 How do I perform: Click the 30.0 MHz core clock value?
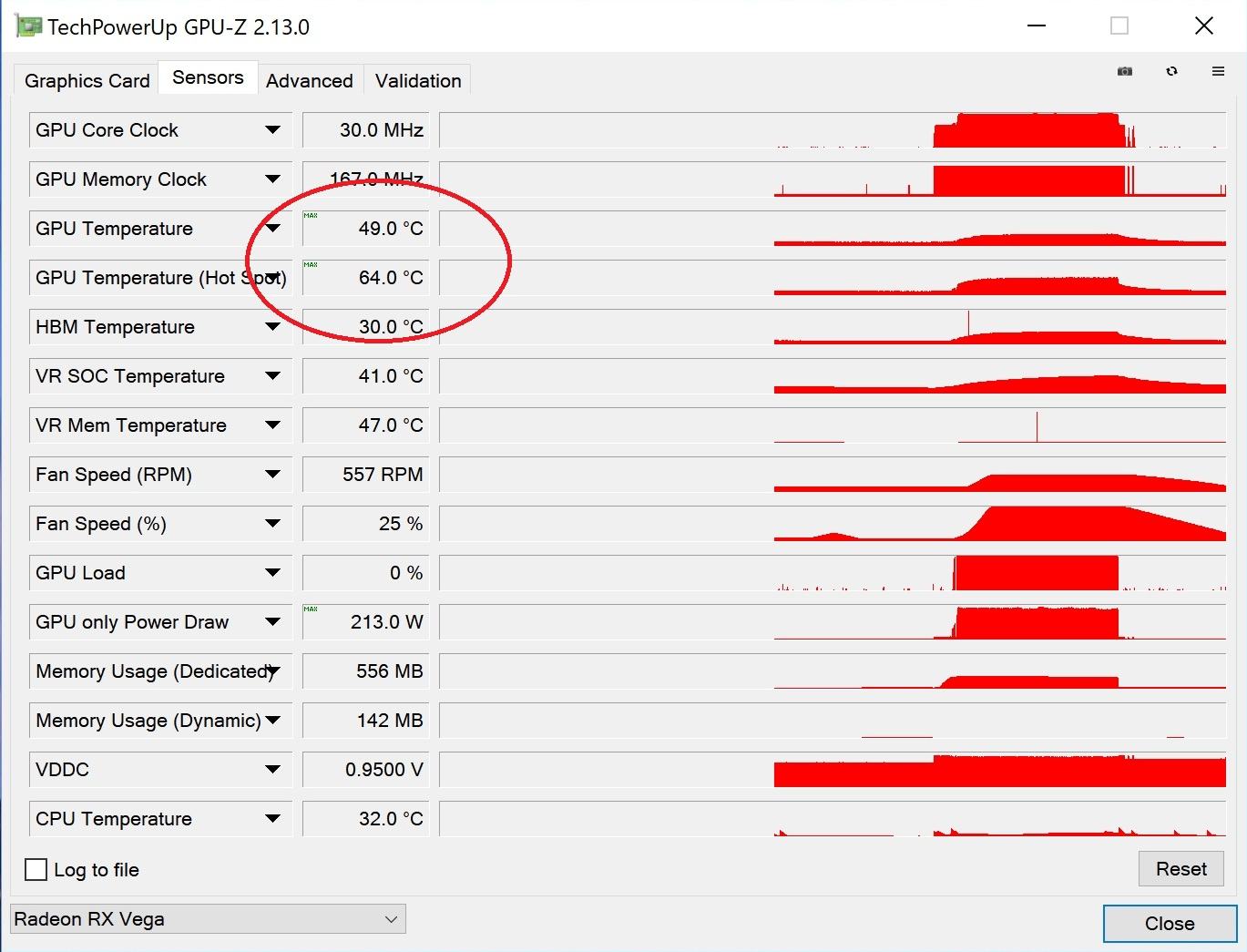click(365, 129)
